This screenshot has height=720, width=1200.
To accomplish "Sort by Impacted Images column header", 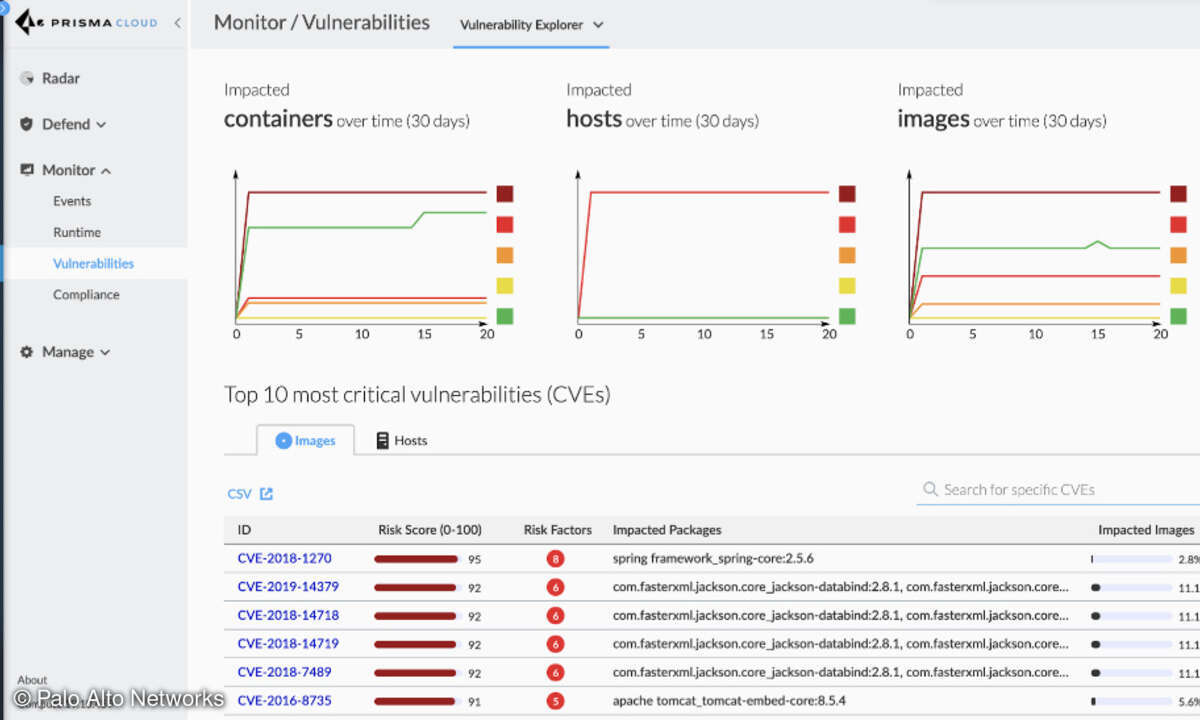I will [x=1146, y=530].
